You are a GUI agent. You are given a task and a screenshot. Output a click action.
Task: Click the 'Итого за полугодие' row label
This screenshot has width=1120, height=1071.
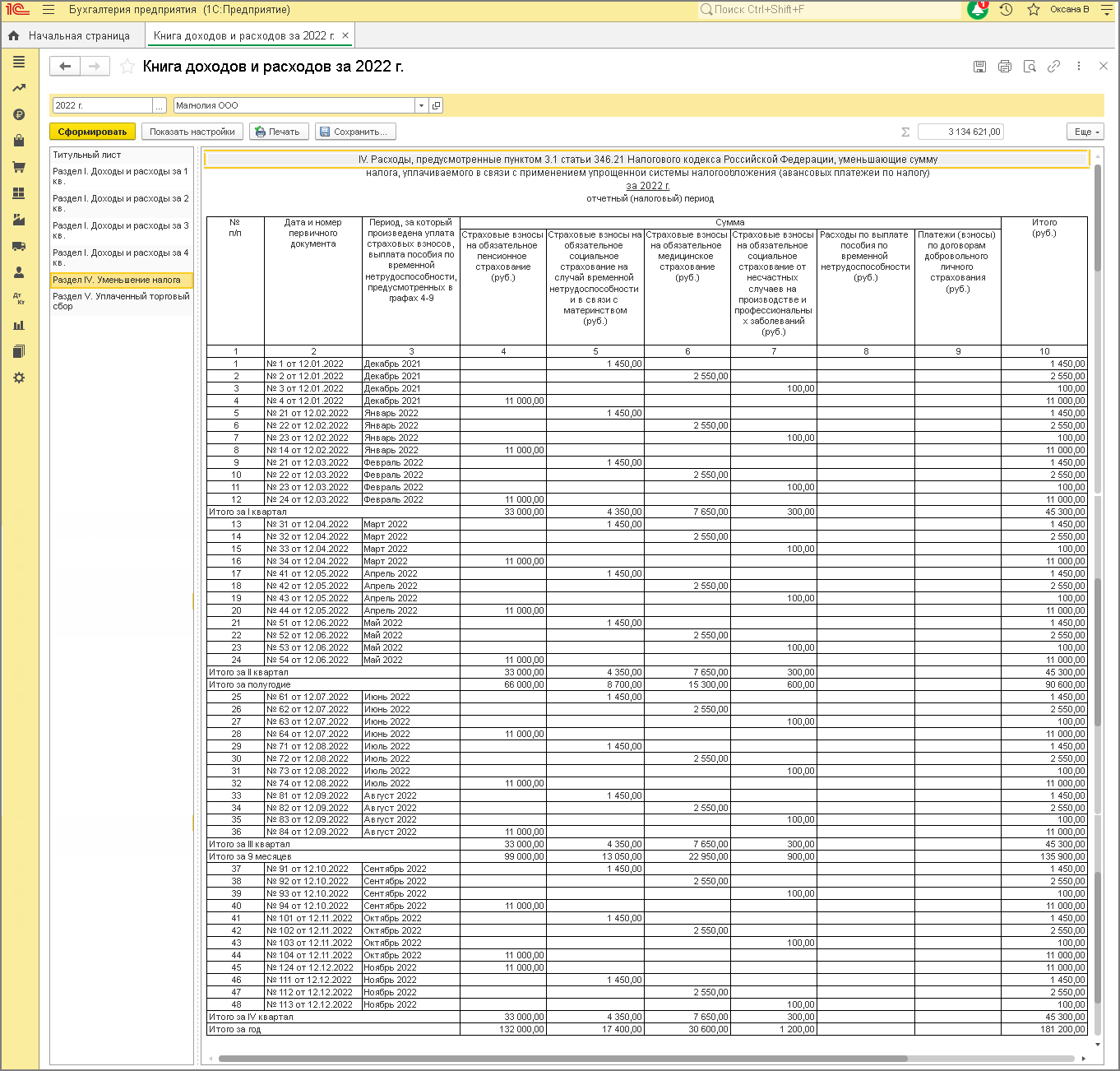tap(250, 684)
